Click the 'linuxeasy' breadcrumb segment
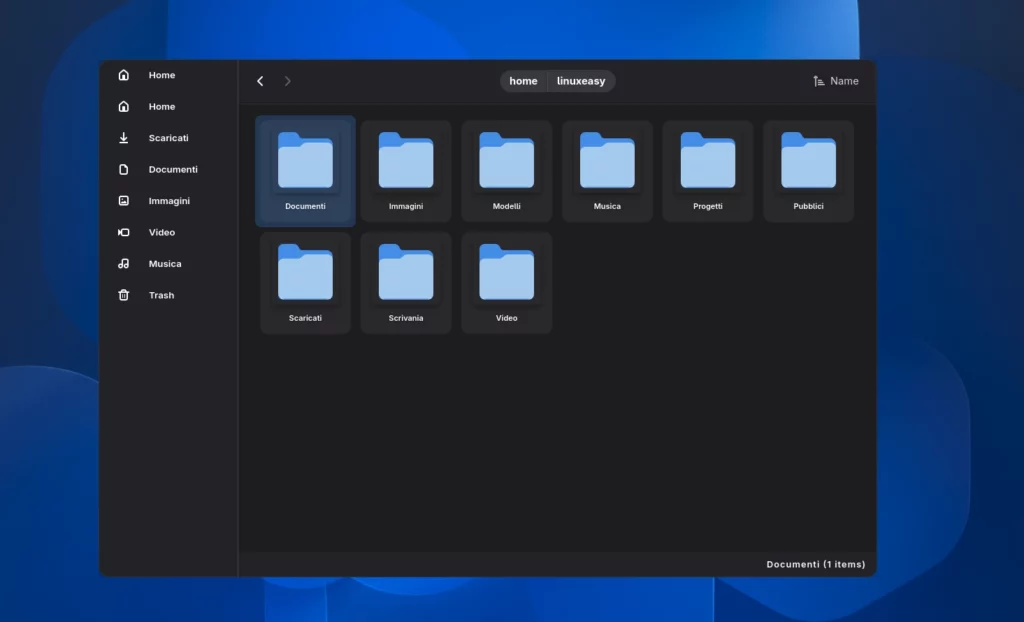Image resolution: width=1024 pixels, height=622 pixels. click(x=581, y=81)
